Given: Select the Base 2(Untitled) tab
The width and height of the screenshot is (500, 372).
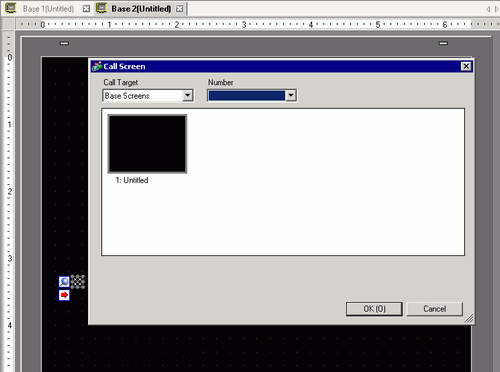Looking at the screenshot, I should click(x=141, y=9).
